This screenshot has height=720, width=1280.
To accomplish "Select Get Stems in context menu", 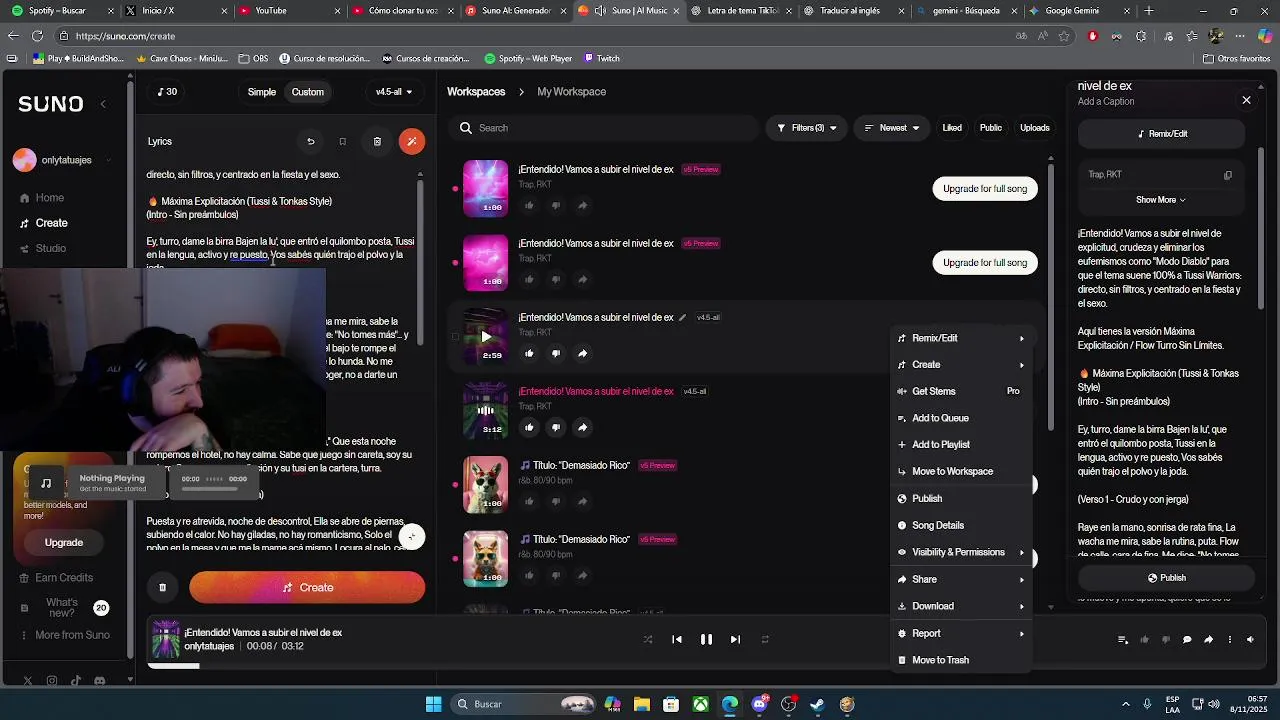I will (x=961, y=392).
